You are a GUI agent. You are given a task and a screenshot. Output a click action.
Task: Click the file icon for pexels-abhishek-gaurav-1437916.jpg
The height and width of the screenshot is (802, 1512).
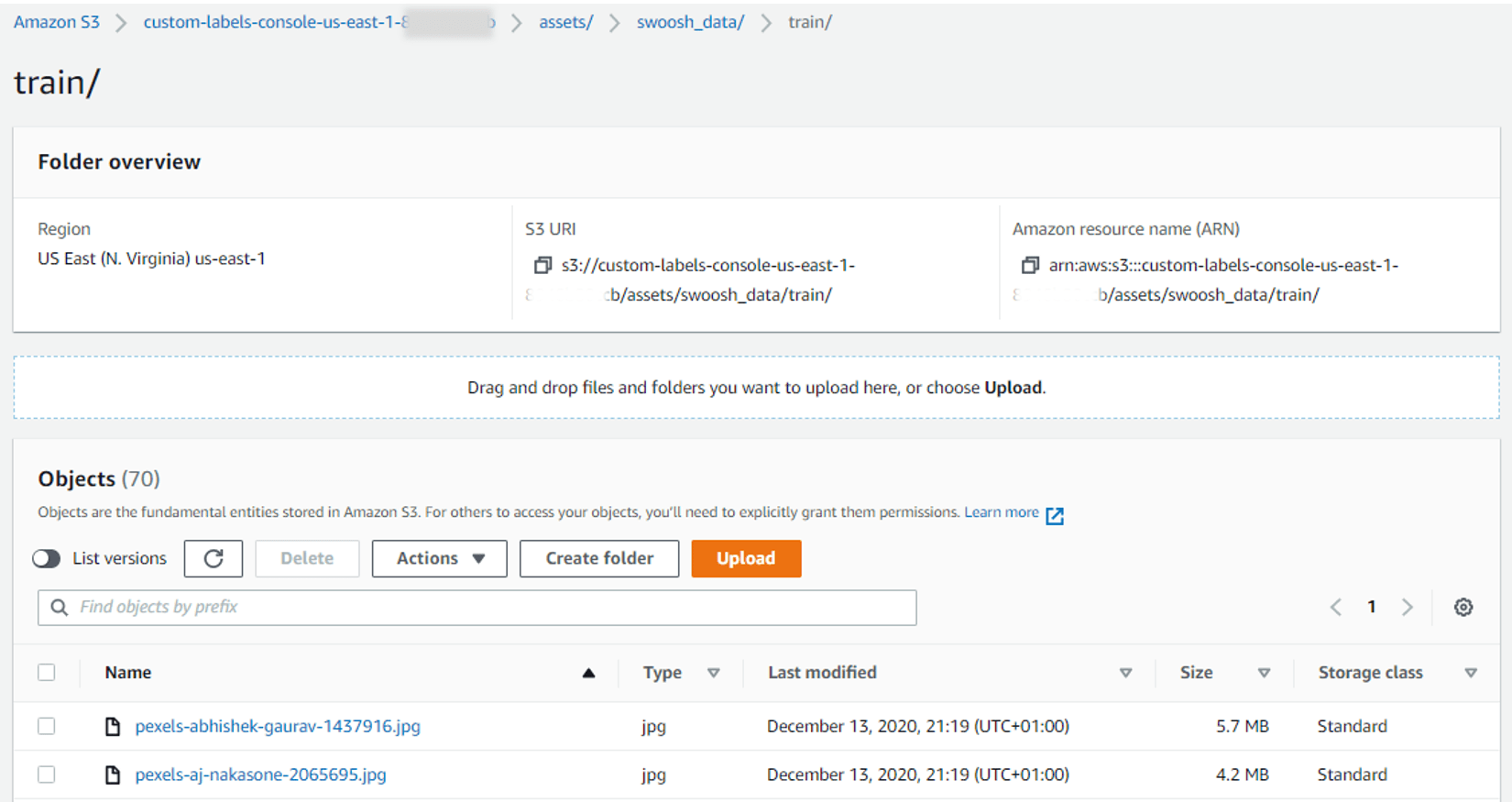coord(113,727)
